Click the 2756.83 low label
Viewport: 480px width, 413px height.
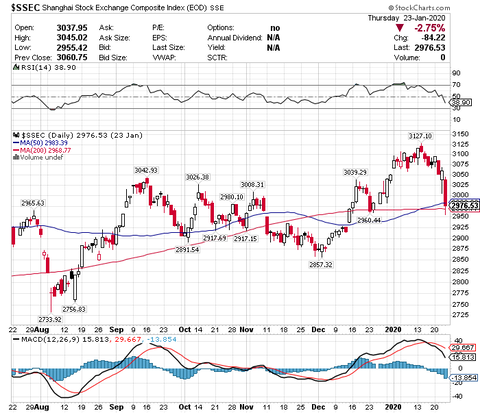tap(74, 309)
